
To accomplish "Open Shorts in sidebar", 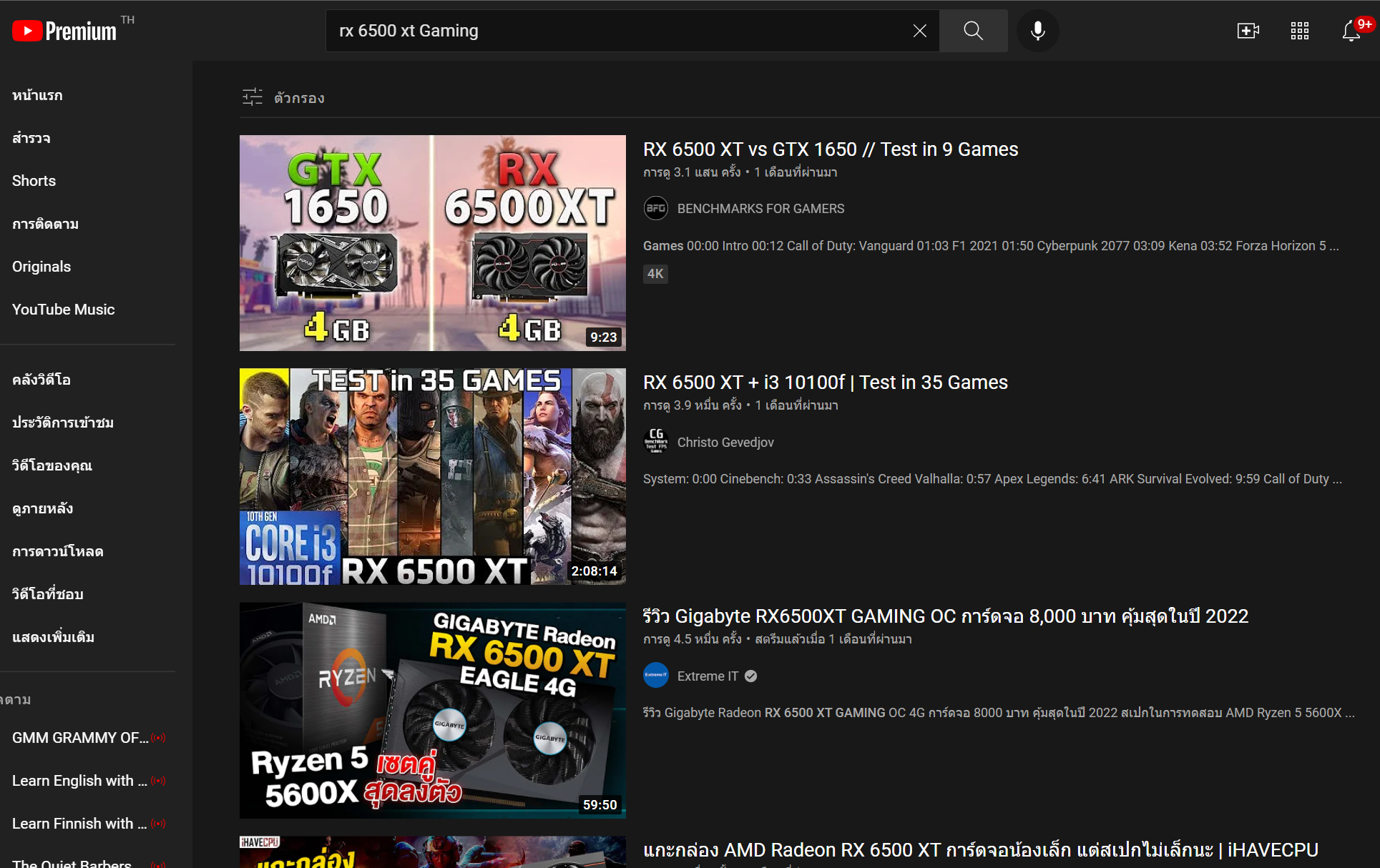I will [34, 181].
